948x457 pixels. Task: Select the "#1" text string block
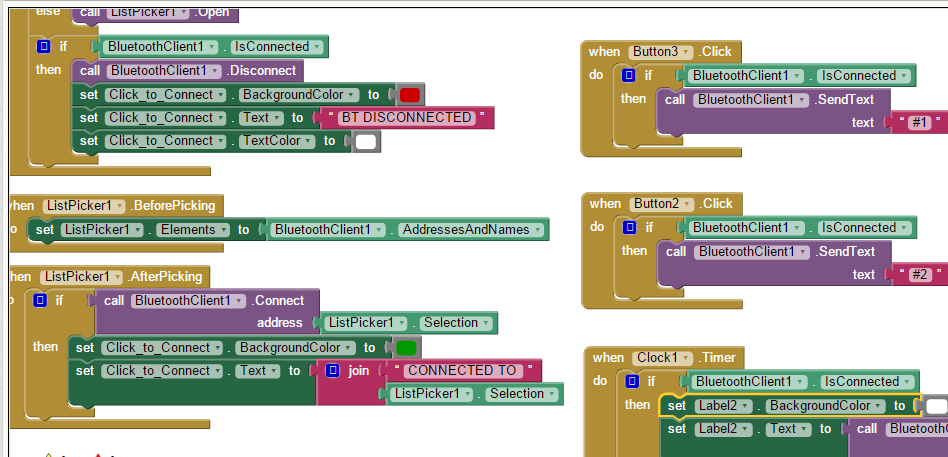(919, 123)
